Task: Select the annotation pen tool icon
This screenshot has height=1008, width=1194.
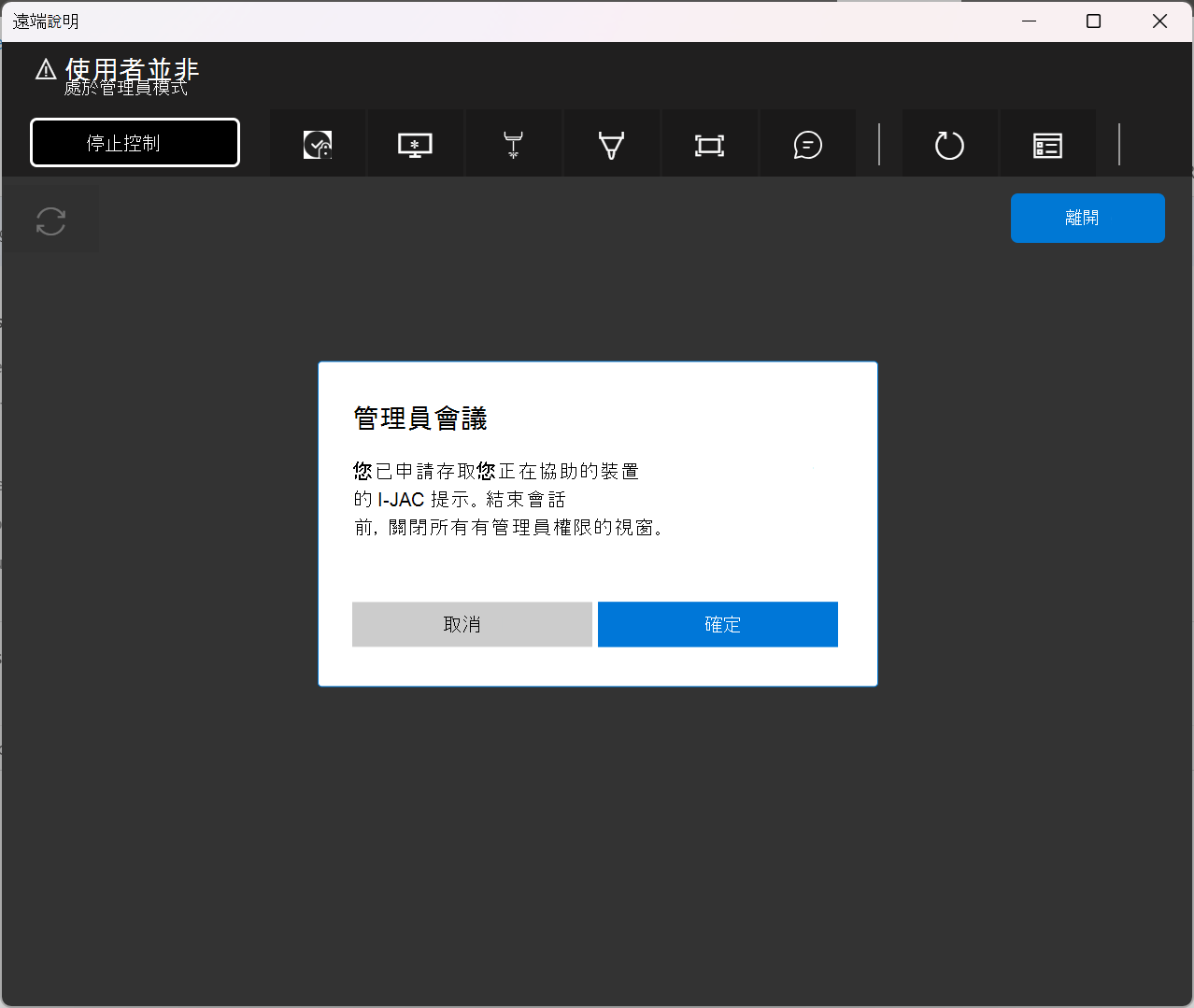Action: click(x=611, y=145)
